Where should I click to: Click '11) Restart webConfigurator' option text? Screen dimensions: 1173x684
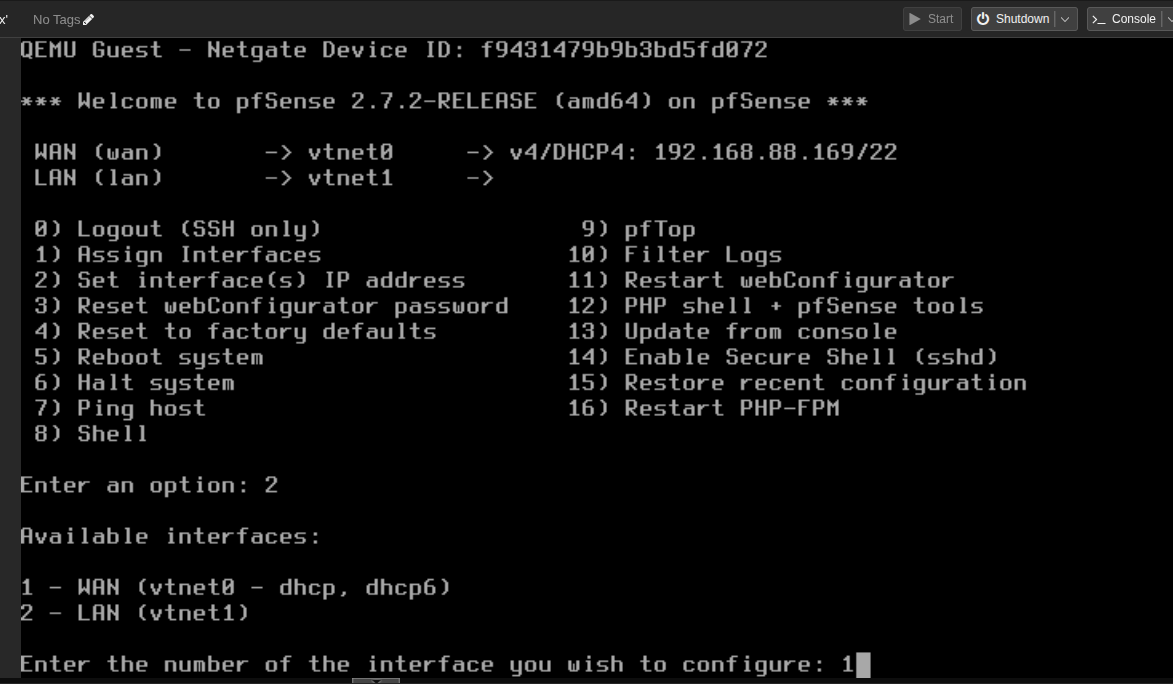760,280
